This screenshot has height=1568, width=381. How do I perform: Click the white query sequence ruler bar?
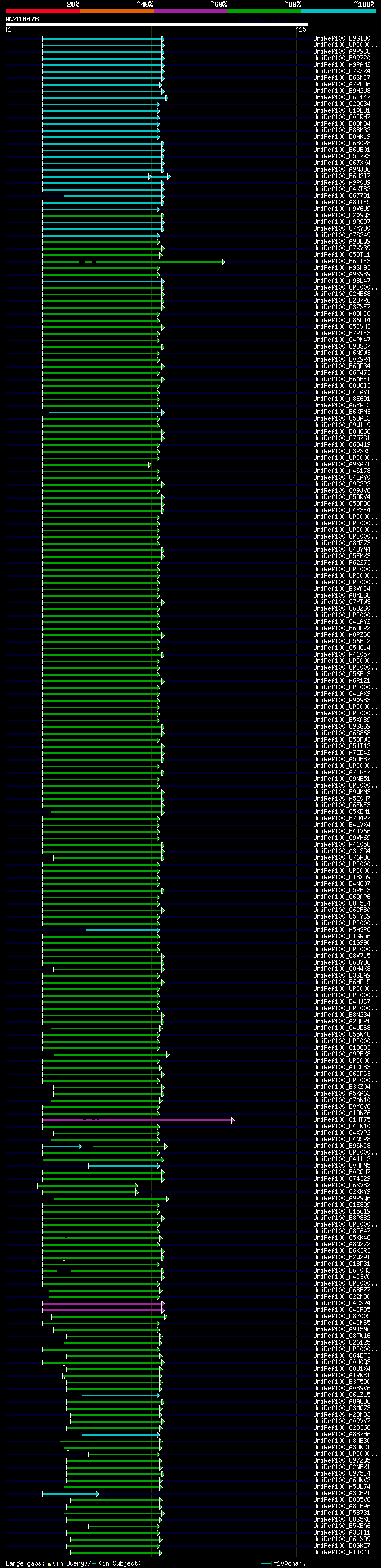click(157, 24)
